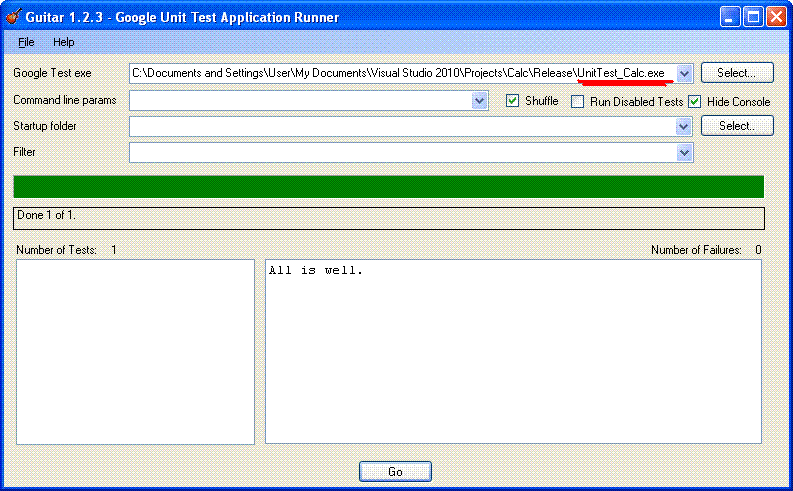793x491 pixels.
Task: Click the 'All is well.' output text
Action: coord(316,271)
